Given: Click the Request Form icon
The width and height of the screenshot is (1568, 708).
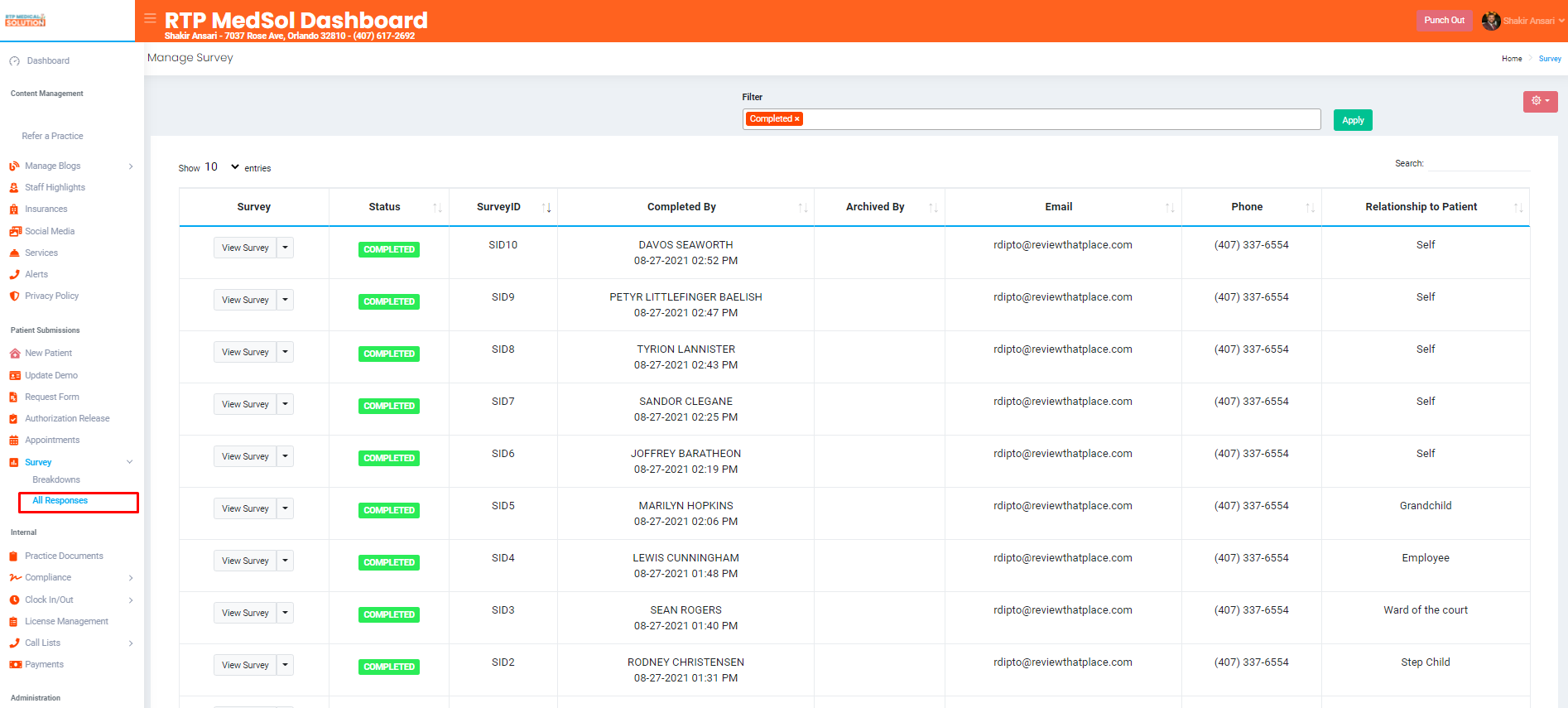Looking at the screenshot, I should [14, 397].
